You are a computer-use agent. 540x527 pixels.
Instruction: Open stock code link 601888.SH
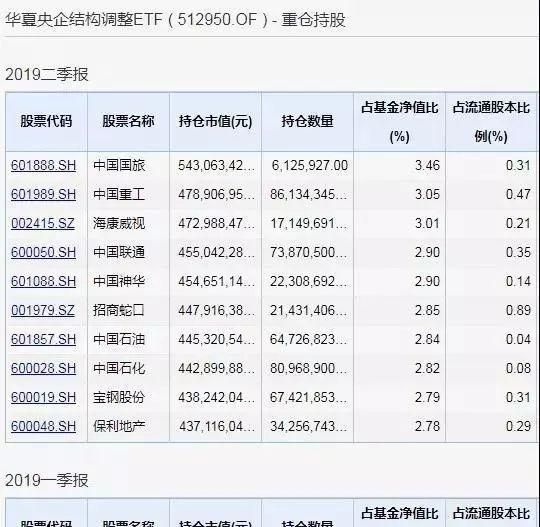[x=43, y=166]
